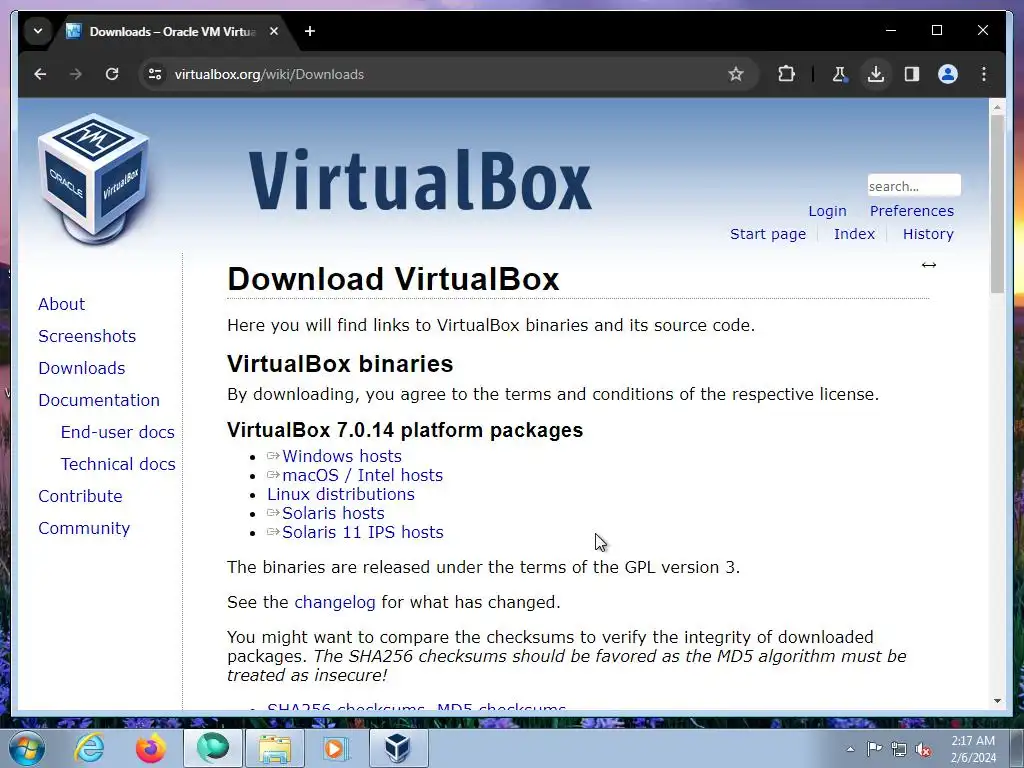The width and height of the screenshot is (1024, 768).
Task: Open Chrome three-dot menu
Action: click(x=984, y=74)
